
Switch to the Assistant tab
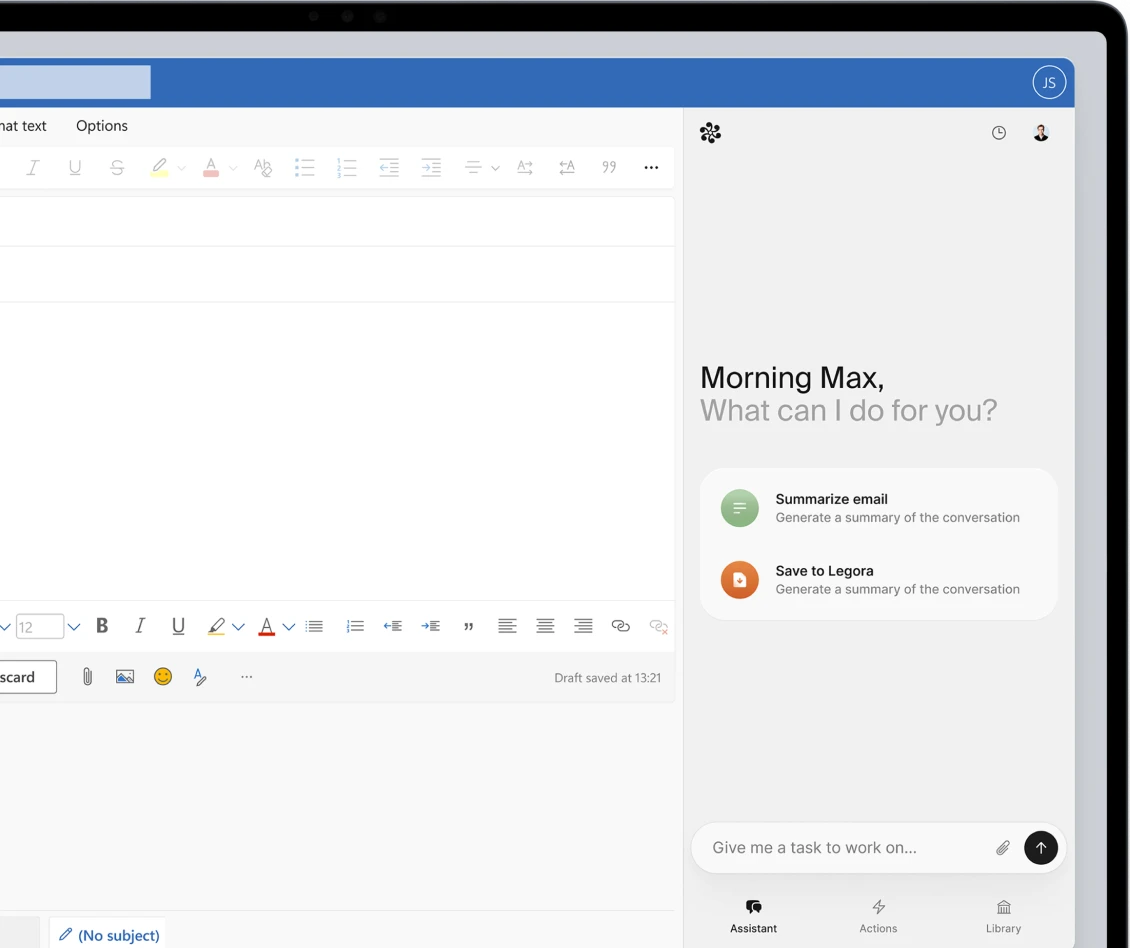coord(753,916)
